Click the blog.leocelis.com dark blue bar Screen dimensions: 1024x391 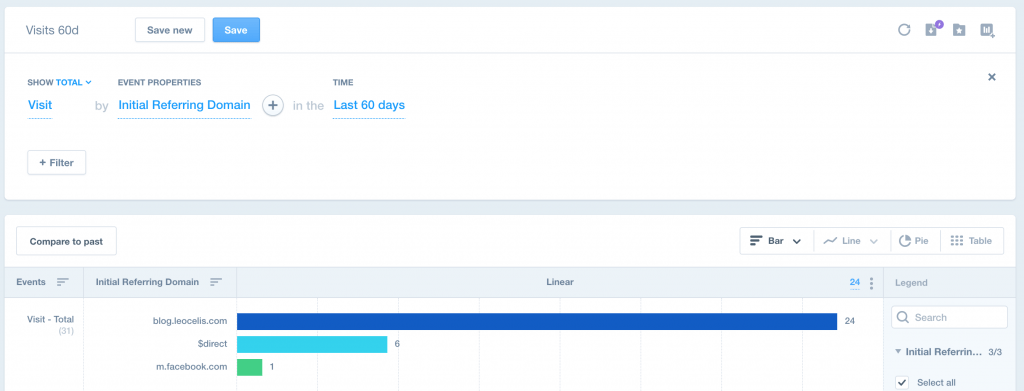point(537,321)
